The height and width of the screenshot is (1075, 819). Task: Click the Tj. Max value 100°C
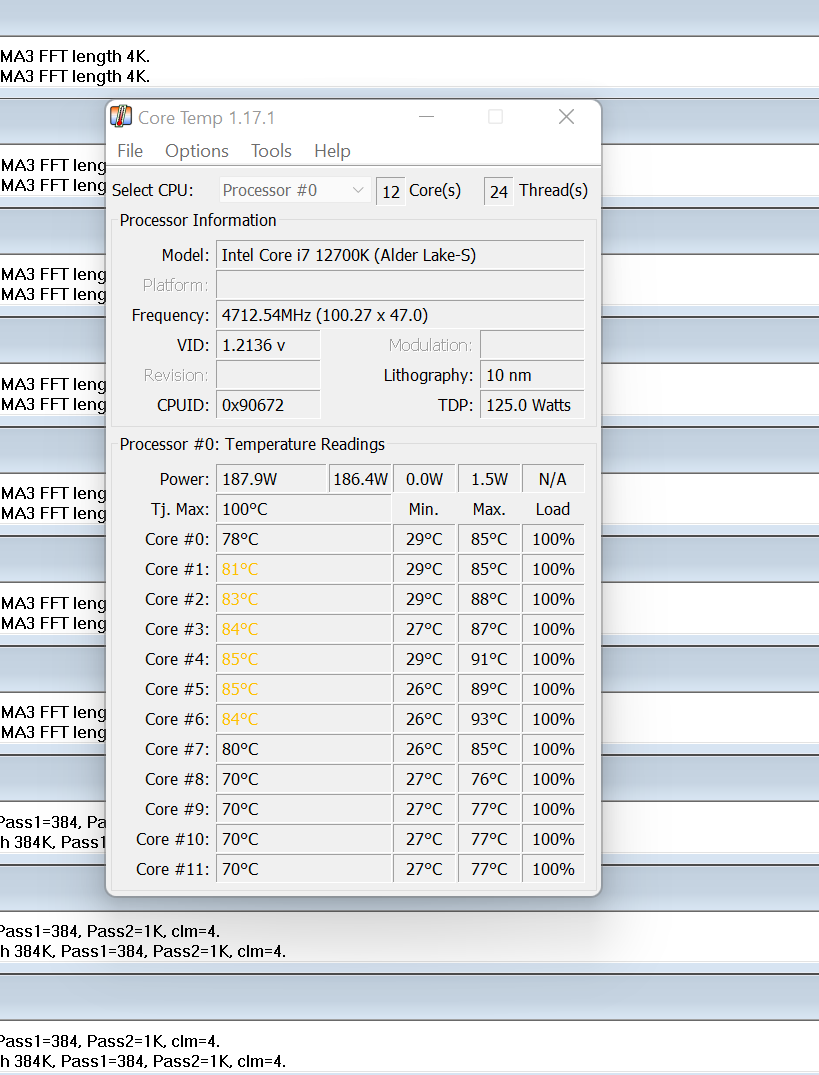304,509
